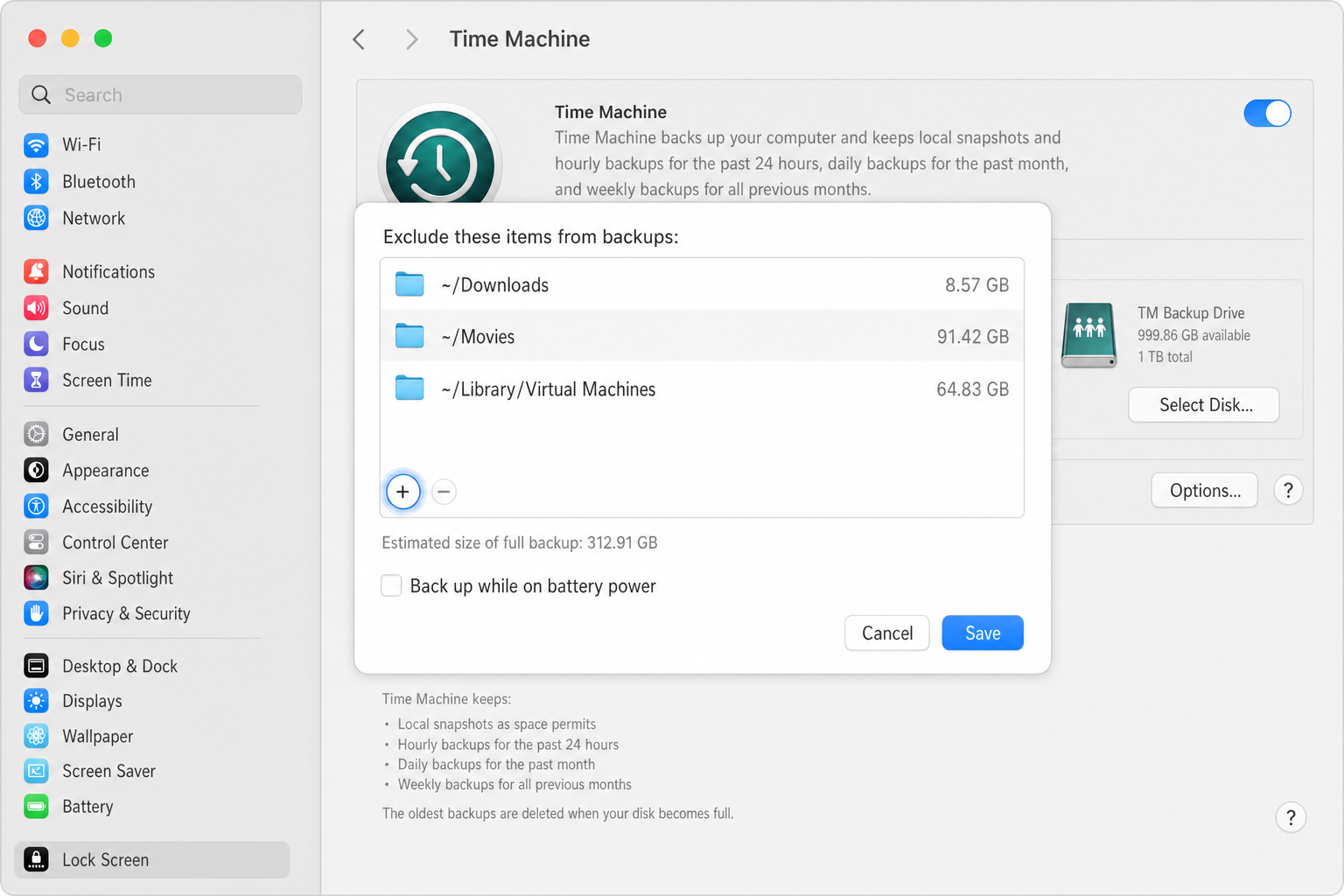
Task: Click the Time Machine page title
Action: point(520,39)
